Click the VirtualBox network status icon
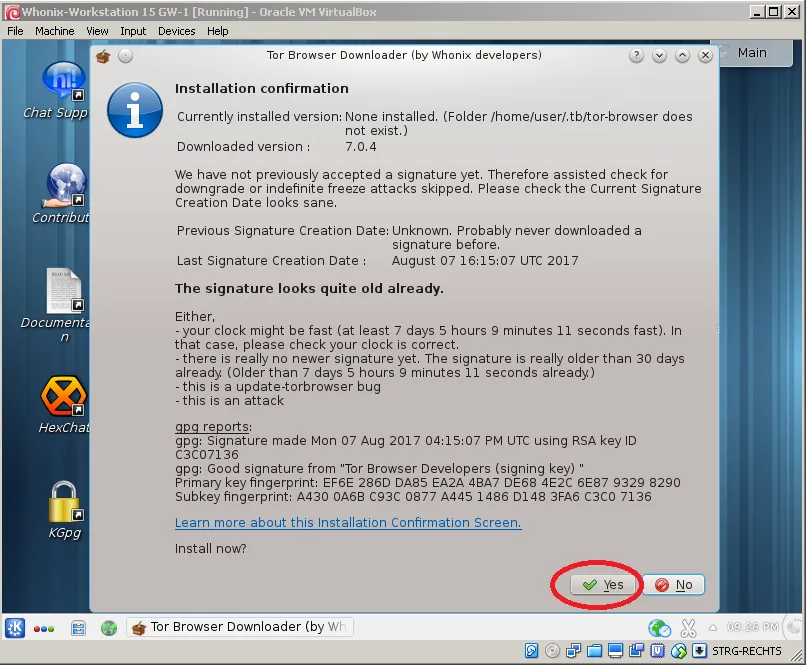Screen dimensions: 806x665 tap(573, 651)
